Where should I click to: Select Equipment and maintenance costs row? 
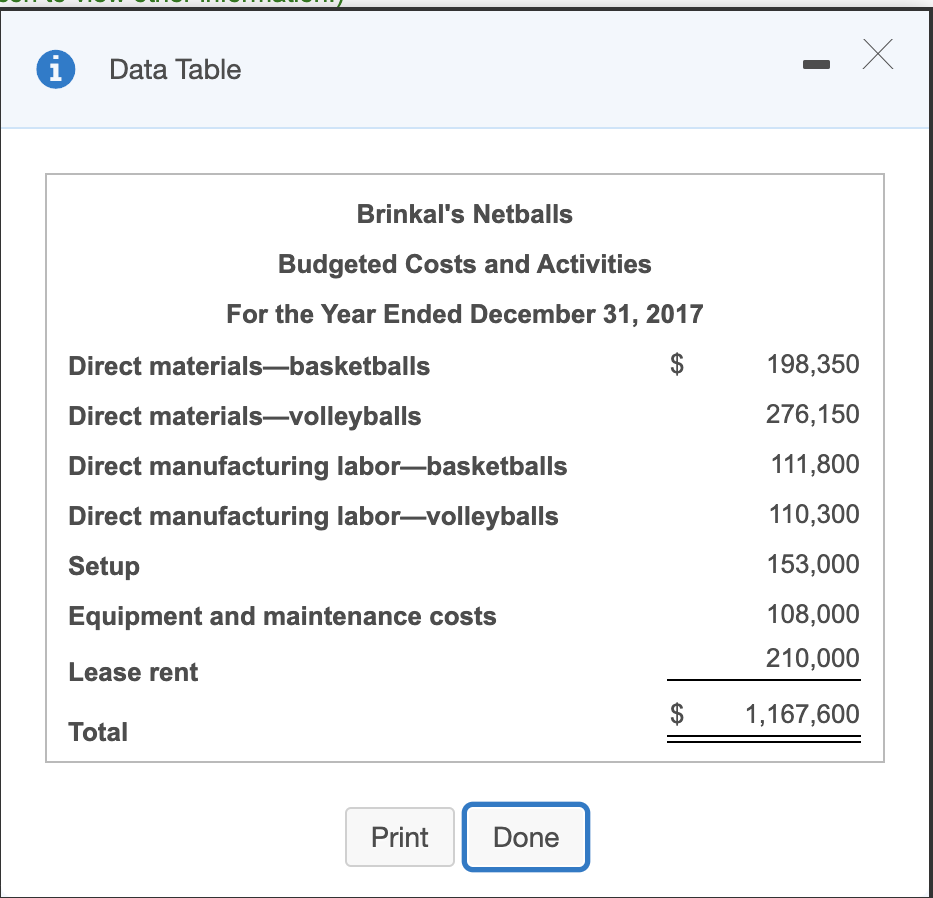pos(282,616)
